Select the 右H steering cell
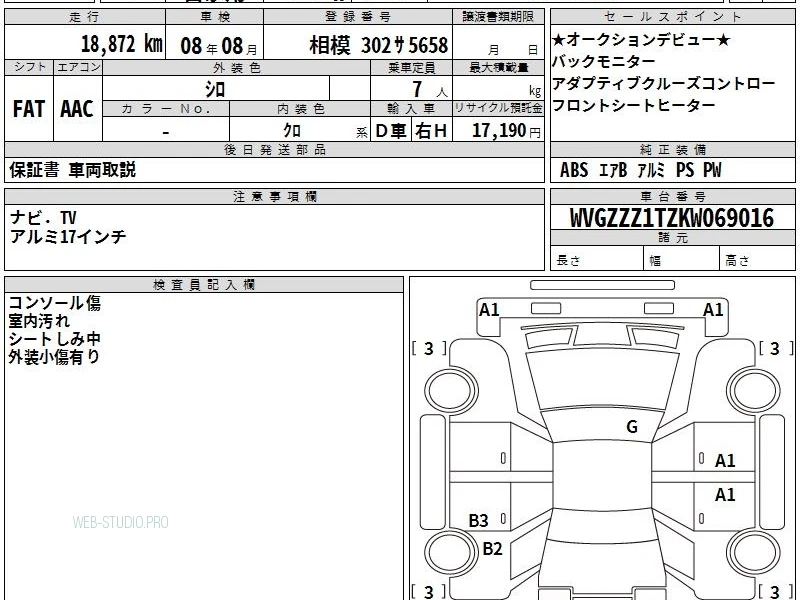Viewport: 800px width, 600px height. [431, 131]
